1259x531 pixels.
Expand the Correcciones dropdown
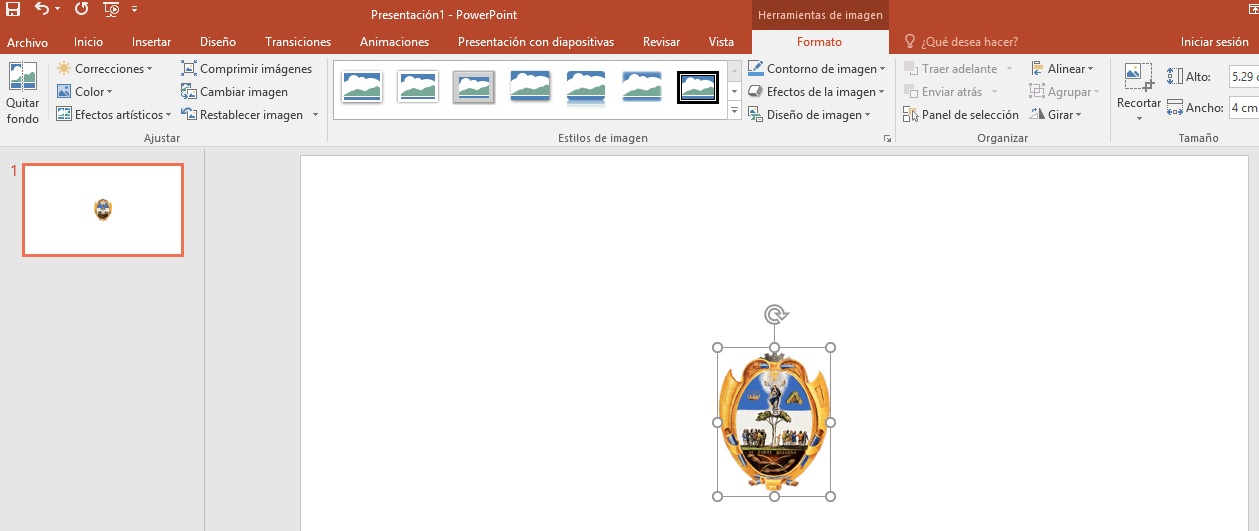click(106, 69)
